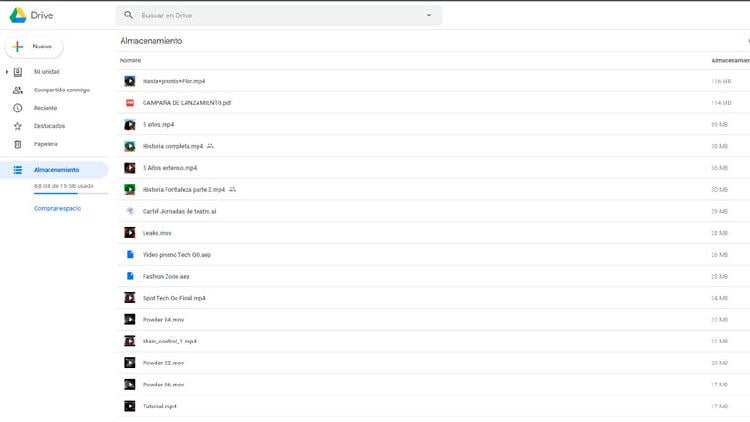Click the Nombre column header

(x=131, y=60)
